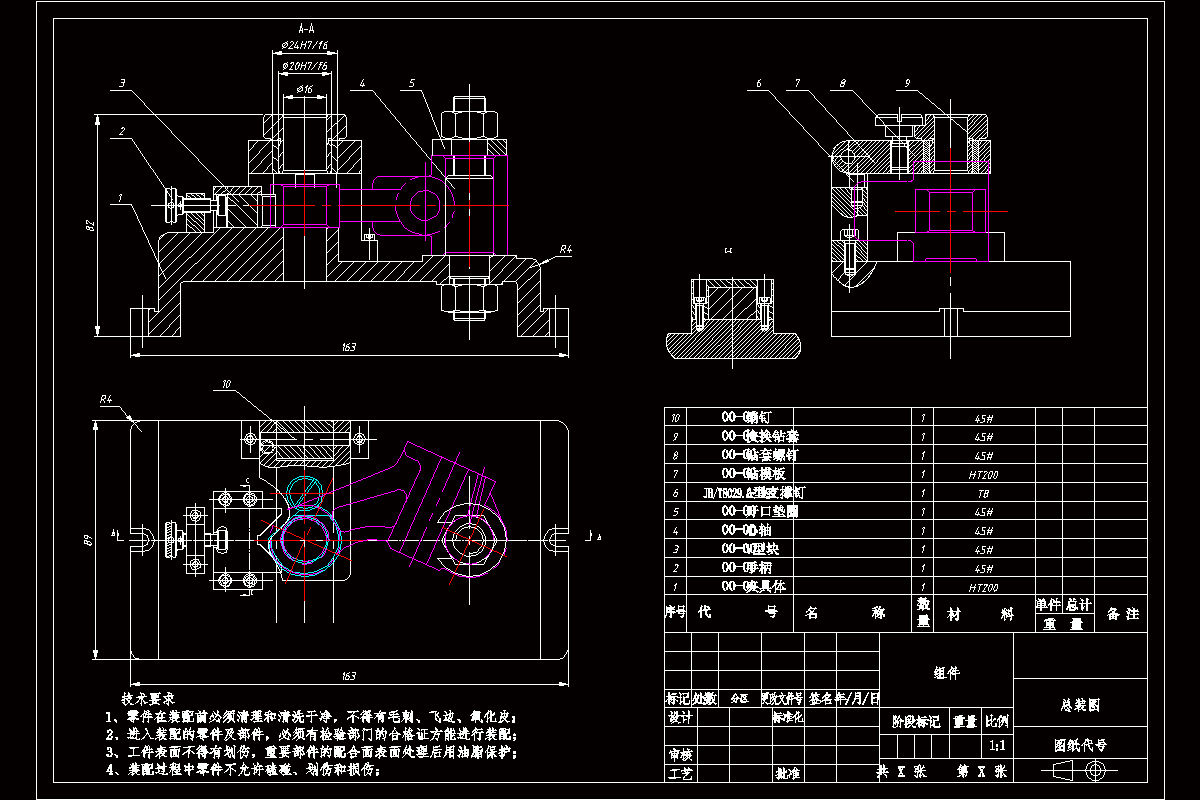Click the 'T8' material cell in row 6
This screenshot has width=1200, height=800.
coord(984,493)
